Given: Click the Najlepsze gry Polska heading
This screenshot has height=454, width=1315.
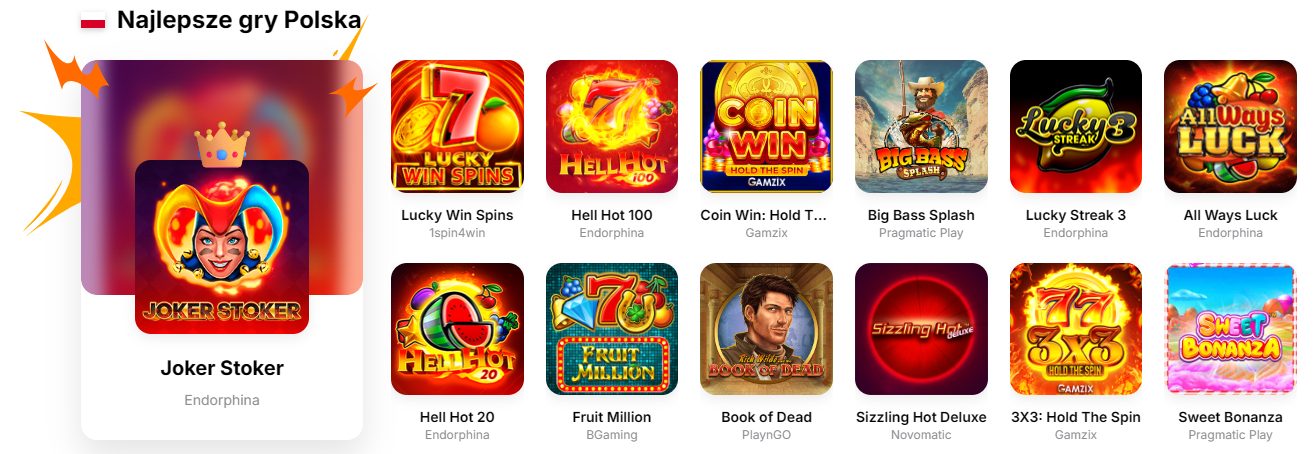Looking at the screenshot, I should pyautogui.click(x=239, y=19).
